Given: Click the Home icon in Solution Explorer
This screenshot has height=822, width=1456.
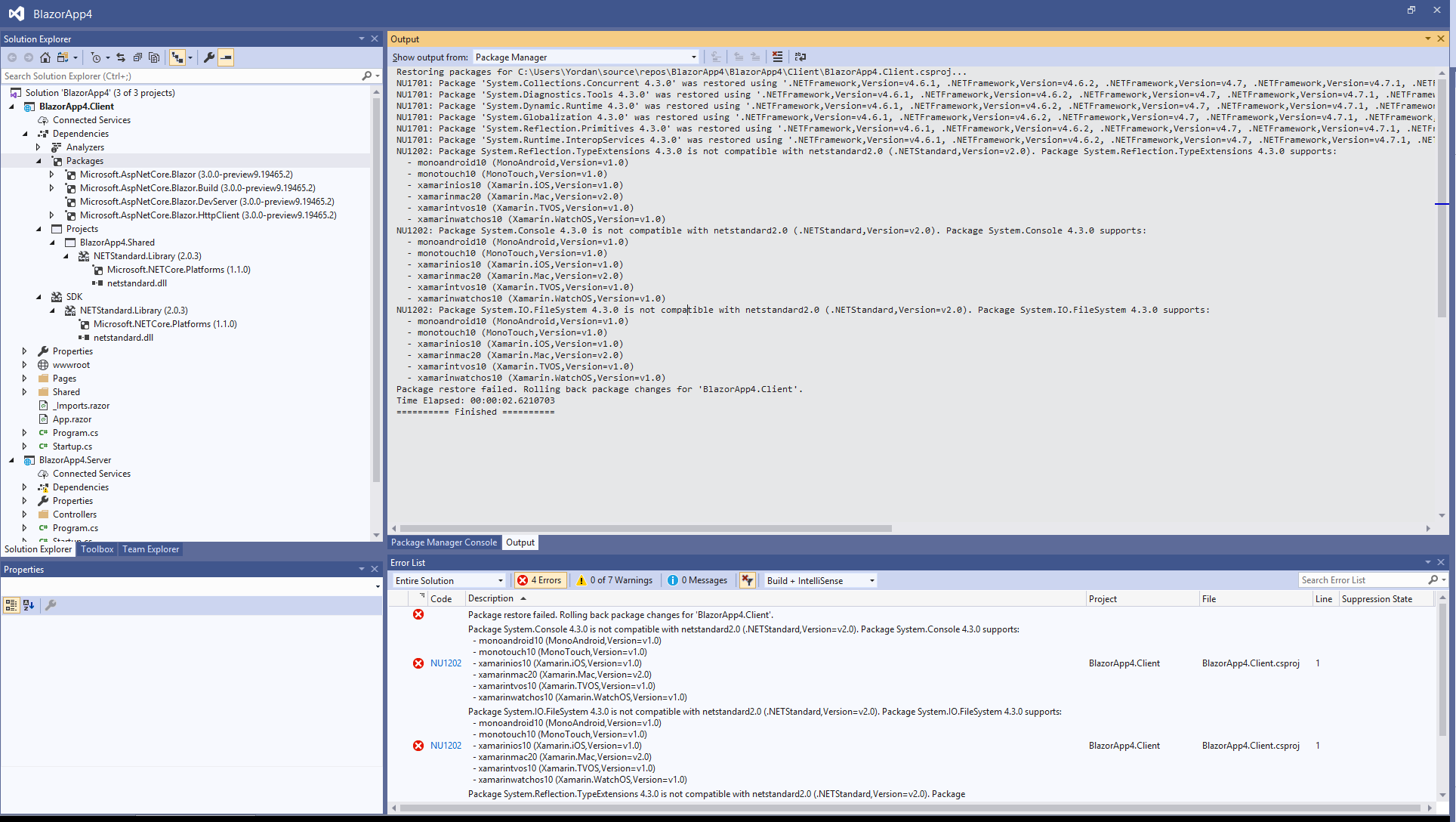Looking at the screenshot, I should click(45, 57).
